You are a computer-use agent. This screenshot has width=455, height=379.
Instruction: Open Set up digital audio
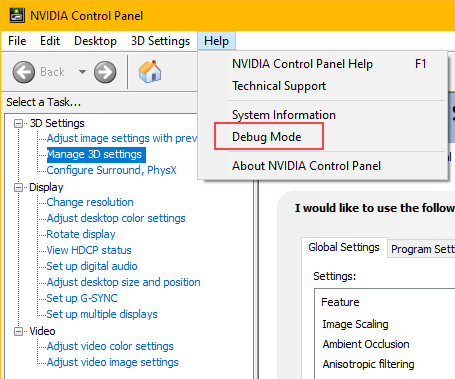tap(92, 266)
